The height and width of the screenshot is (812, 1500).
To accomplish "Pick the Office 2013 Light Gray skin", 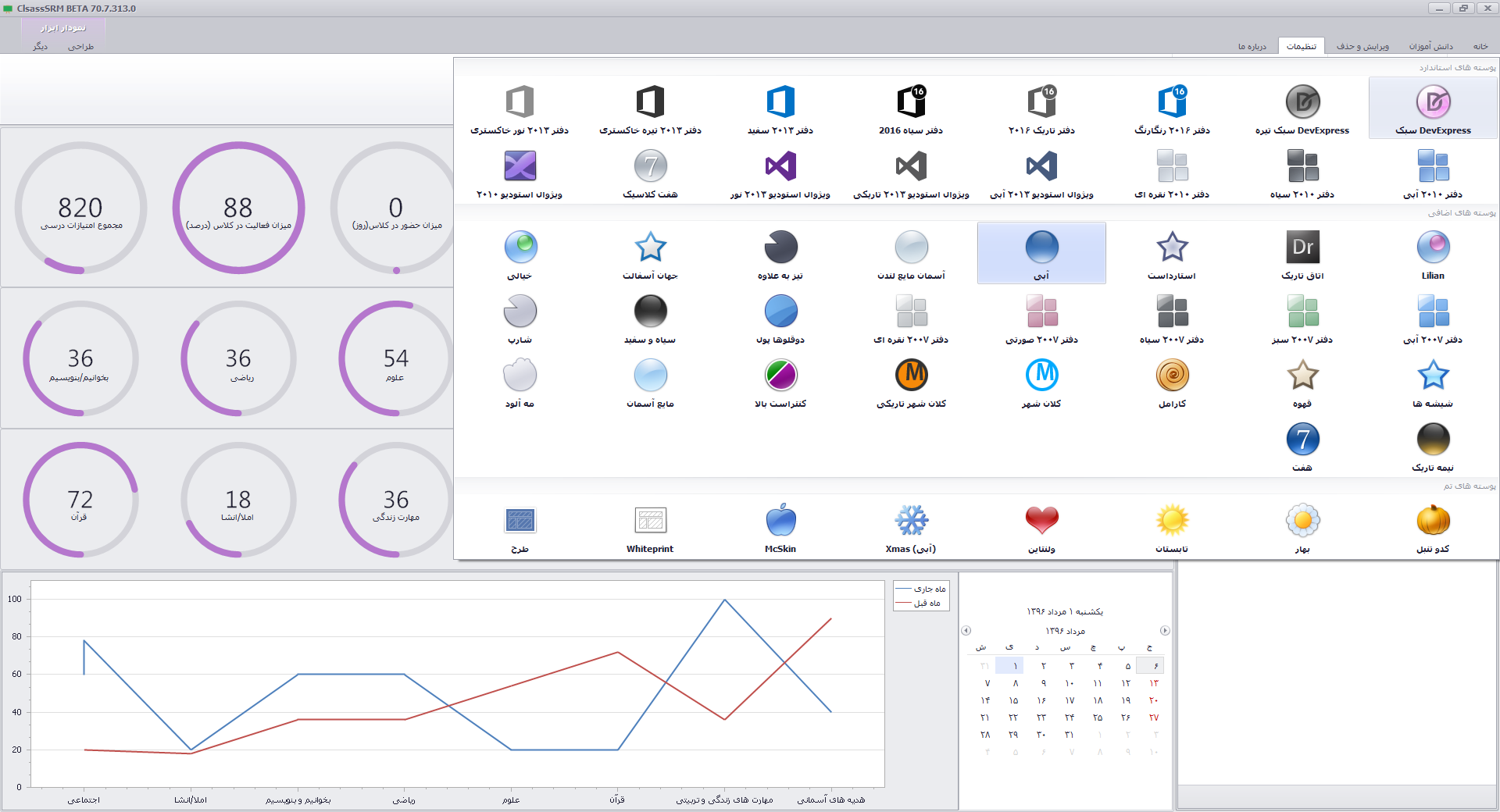I will (520, 109).
